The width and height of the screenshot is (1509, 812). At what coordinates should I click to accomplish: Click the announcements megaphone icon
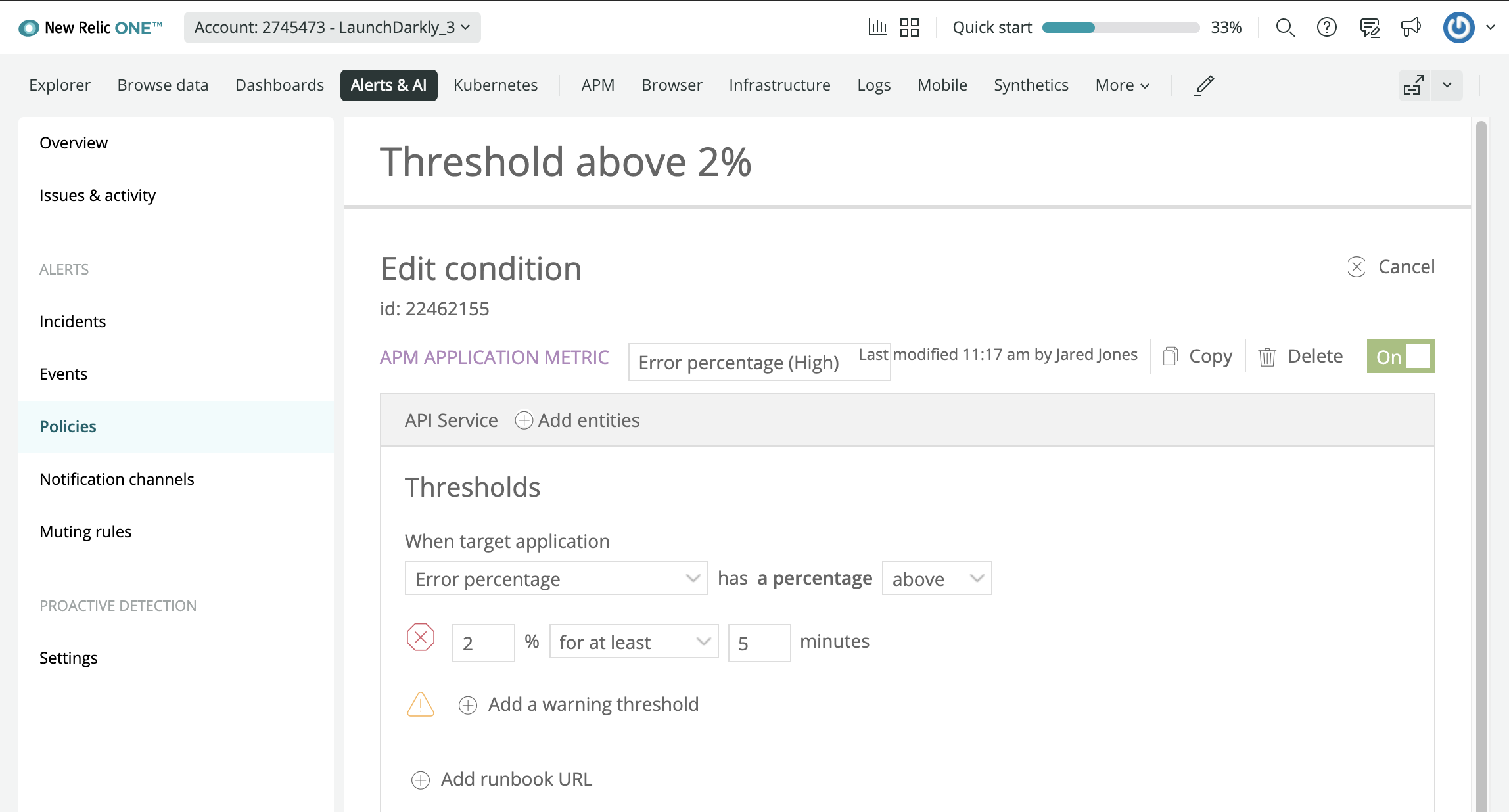(1411, 28)
